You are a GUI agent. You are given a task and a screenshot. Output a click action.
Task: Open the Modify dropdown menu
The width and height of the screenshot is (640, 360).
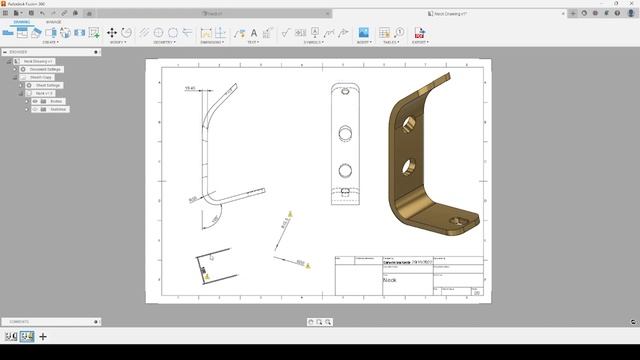click(x=118, y=42)
